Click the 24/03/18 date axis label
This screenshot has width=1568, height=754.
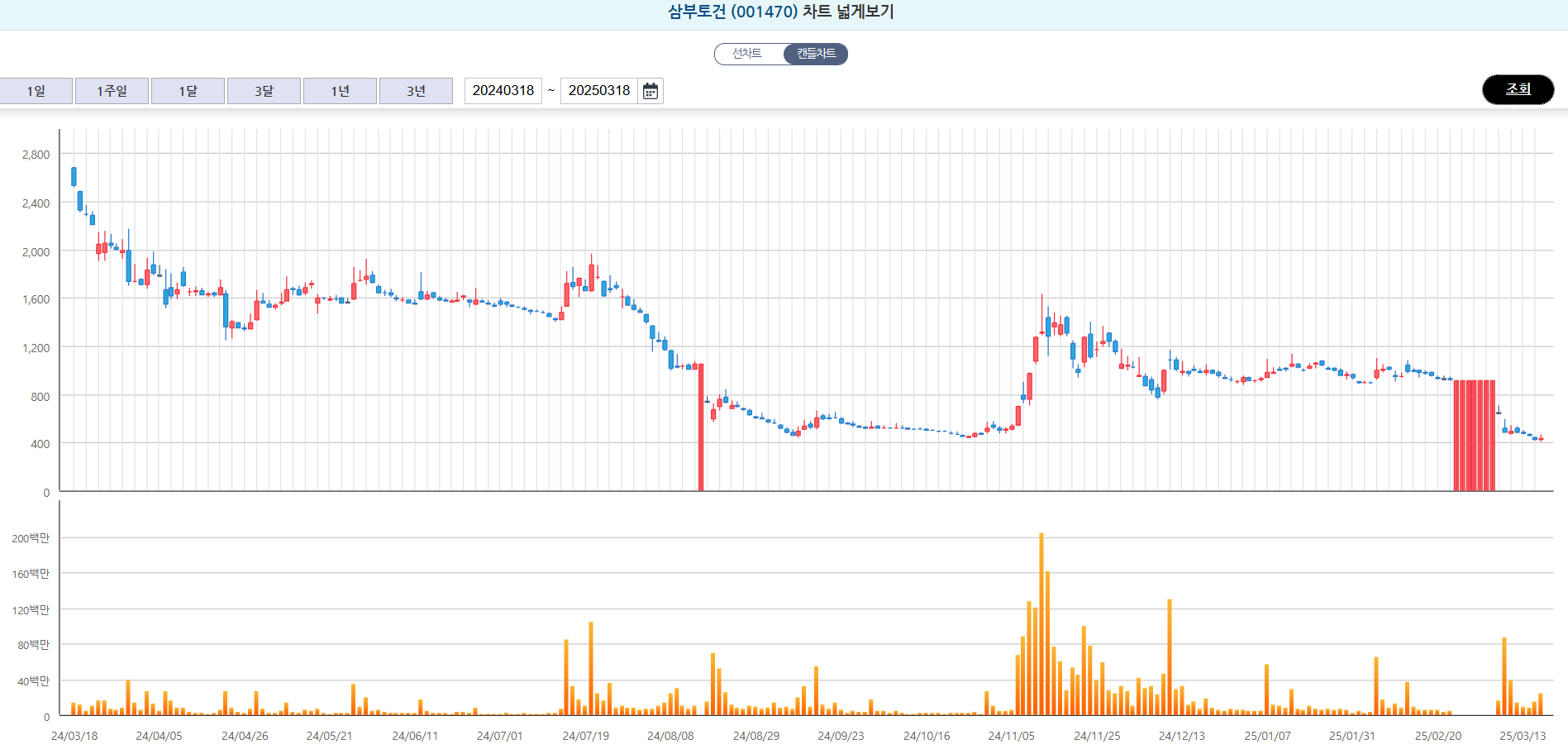click(74, 736)
